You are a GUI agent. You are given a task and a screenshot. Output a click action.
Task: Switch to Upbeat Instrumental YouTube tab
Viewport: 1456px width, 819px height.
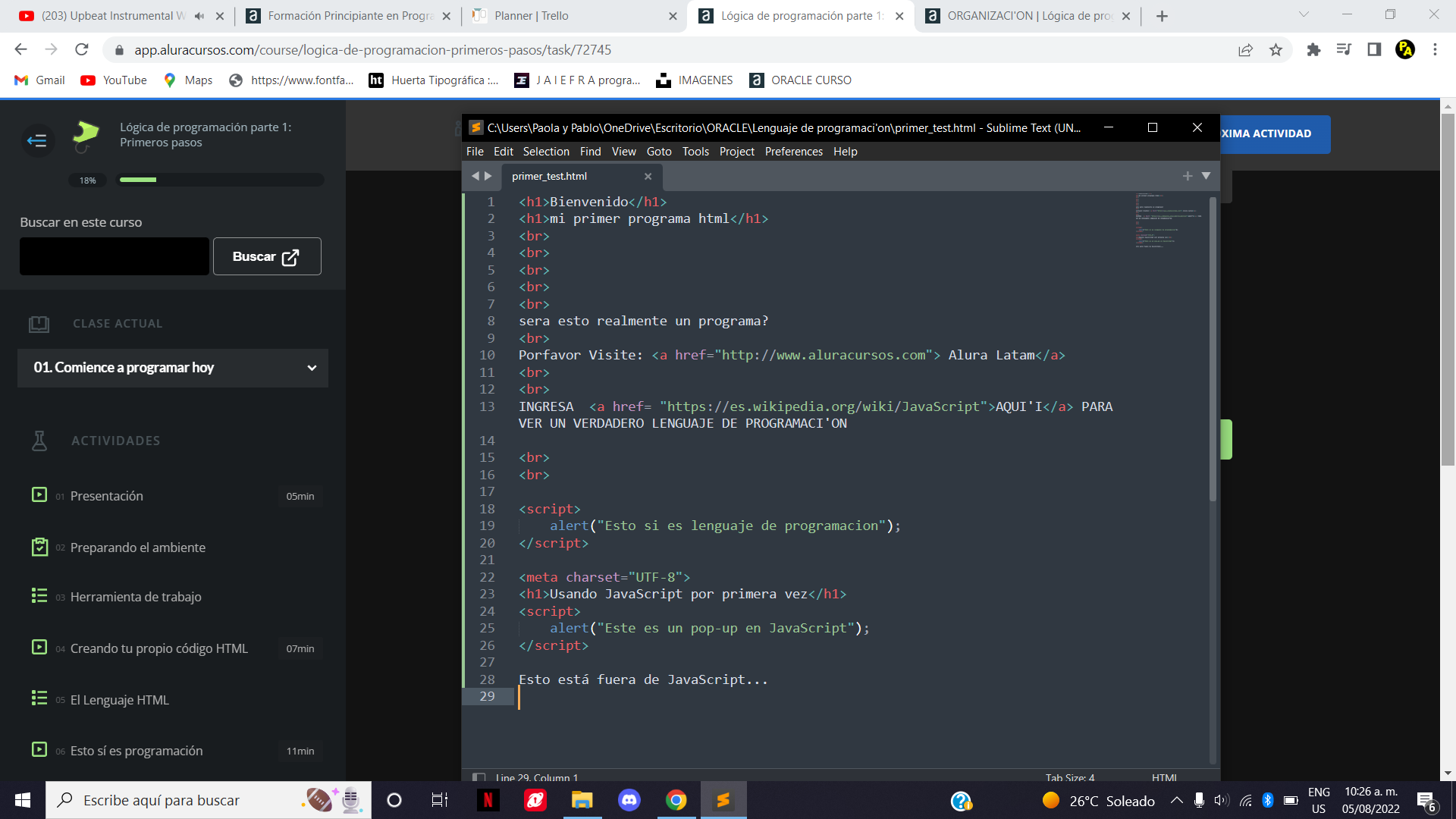pyautogui.click(x=121, y=16)
